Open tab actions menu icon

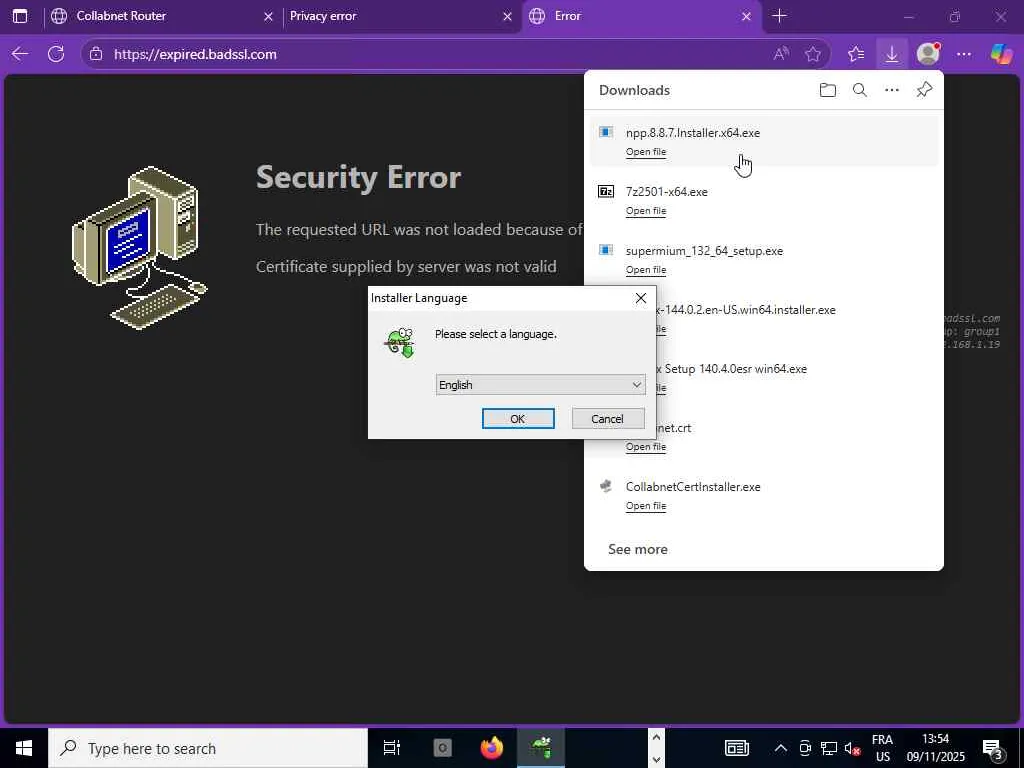tap(20, 16)
